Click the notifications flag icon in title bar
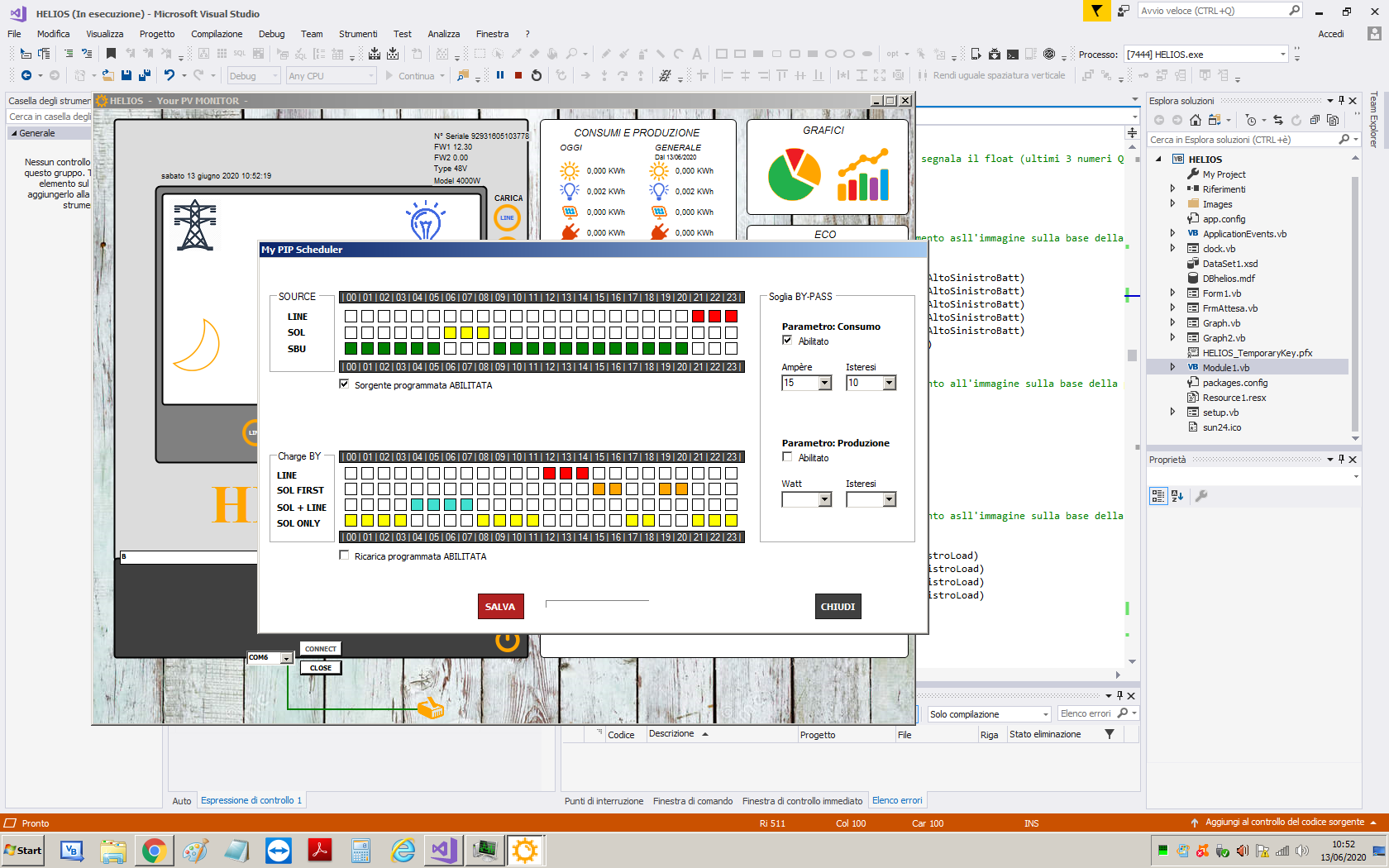The height and width of the screenshot is (868, 1389). tap(1096, 11)
